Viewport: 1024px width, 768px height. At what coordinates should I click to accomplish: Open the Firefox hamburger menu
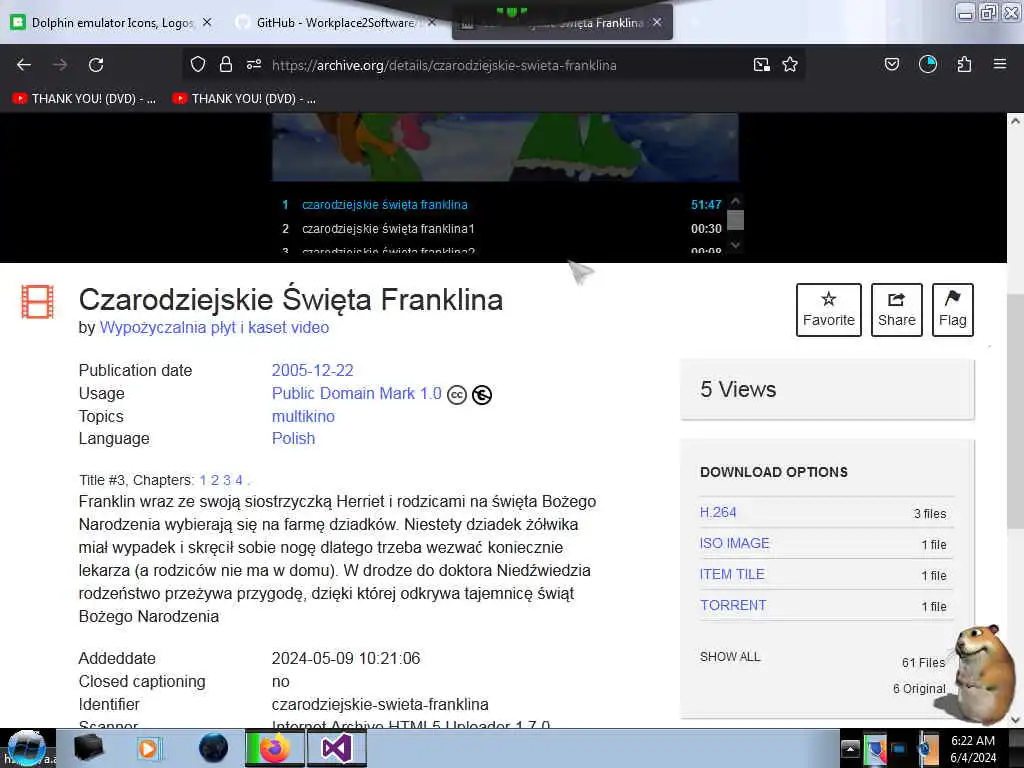click(1000, 64)
